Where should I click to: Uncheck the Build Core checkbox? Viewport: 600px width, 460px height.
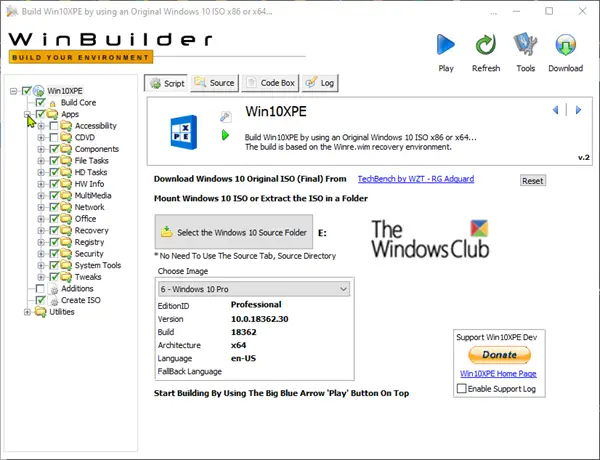(40, 102)
